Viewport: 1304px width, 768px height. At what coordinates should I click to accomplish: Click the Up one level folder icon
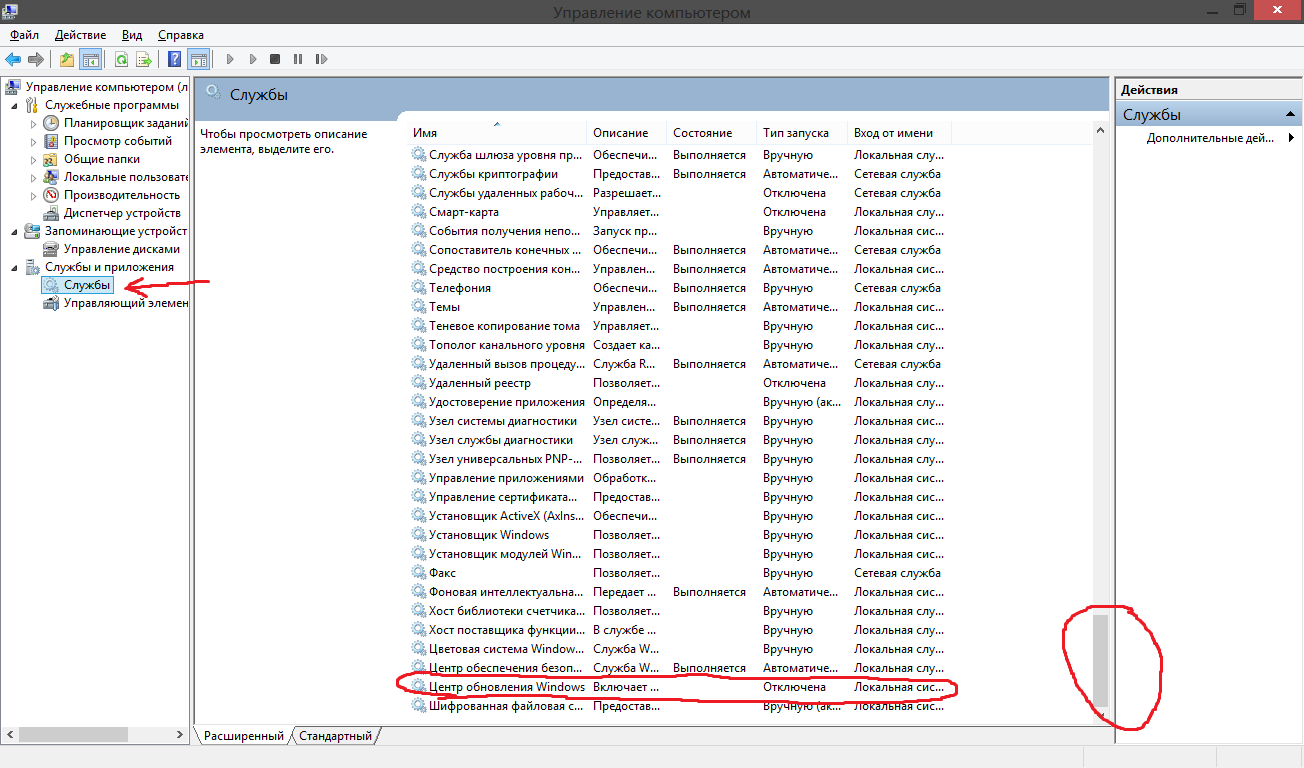[67, 60]
